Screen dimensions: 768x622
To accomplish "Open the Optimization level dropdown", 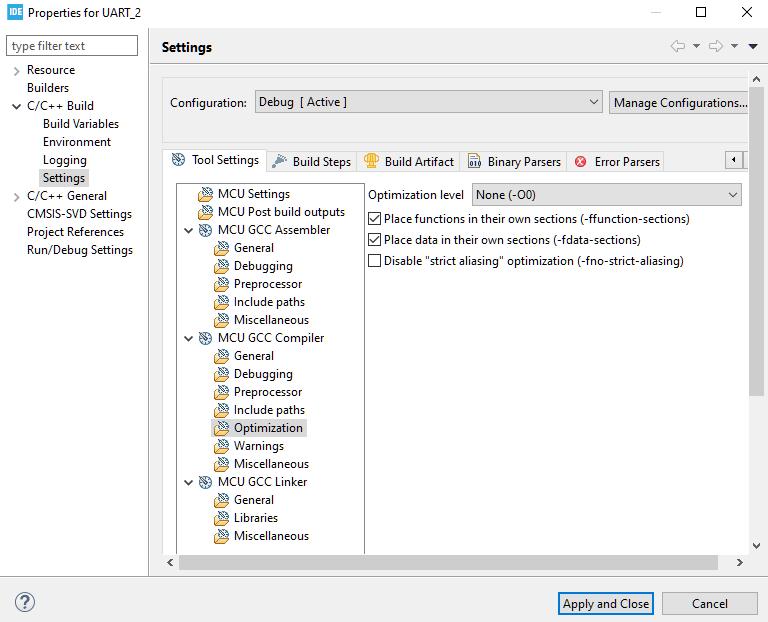I will (x=607, y=195).
